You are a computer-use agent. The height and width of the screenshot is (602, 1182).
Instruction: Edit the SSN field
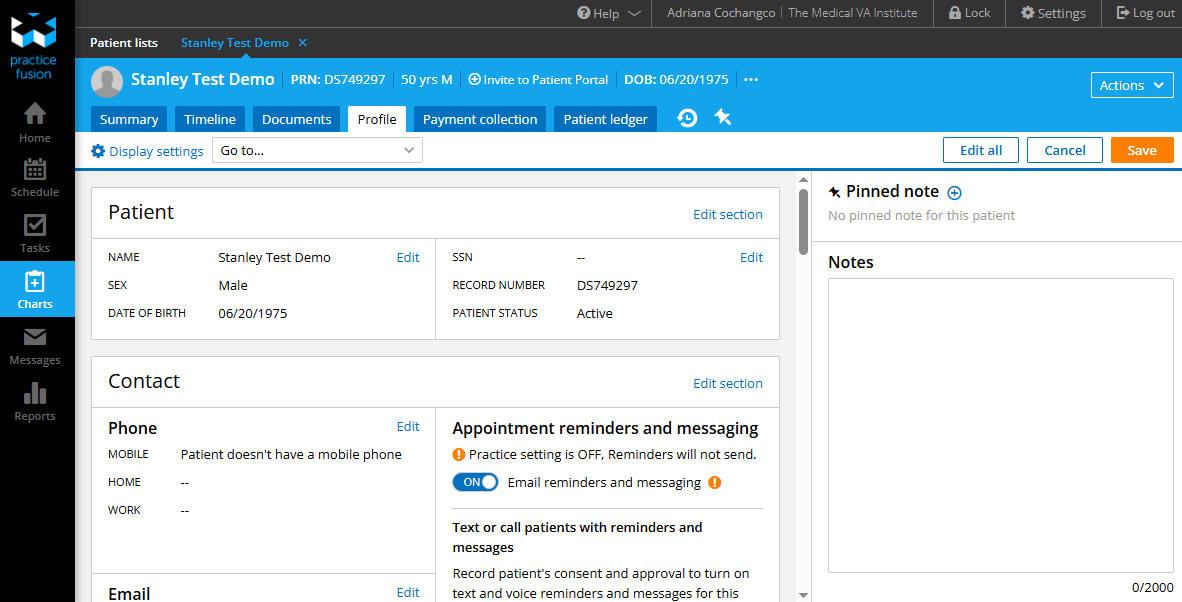[x=751, y=257]
